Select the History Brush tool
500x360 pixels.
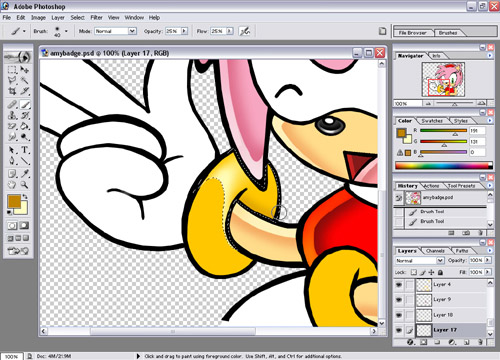click(x=24, y=116)
